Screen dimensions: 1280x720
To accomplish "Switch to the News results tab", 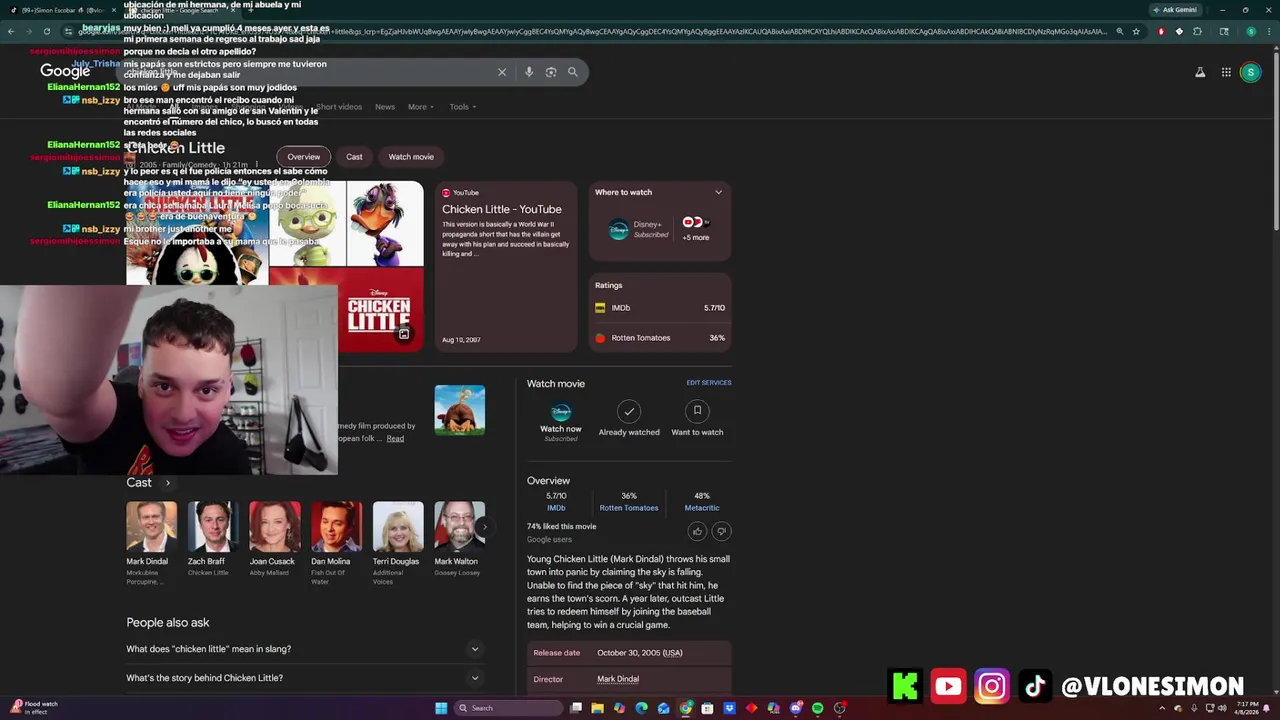I will tap(385, 107).
